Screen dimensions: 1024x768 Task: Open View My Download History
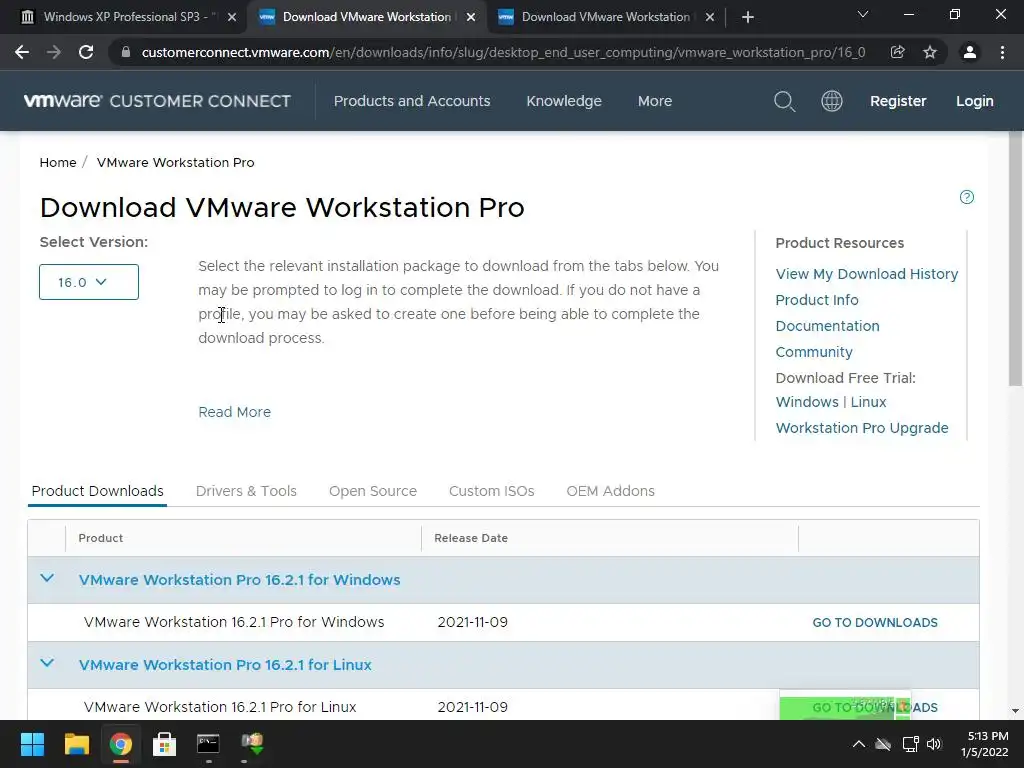tap(867, 274)
